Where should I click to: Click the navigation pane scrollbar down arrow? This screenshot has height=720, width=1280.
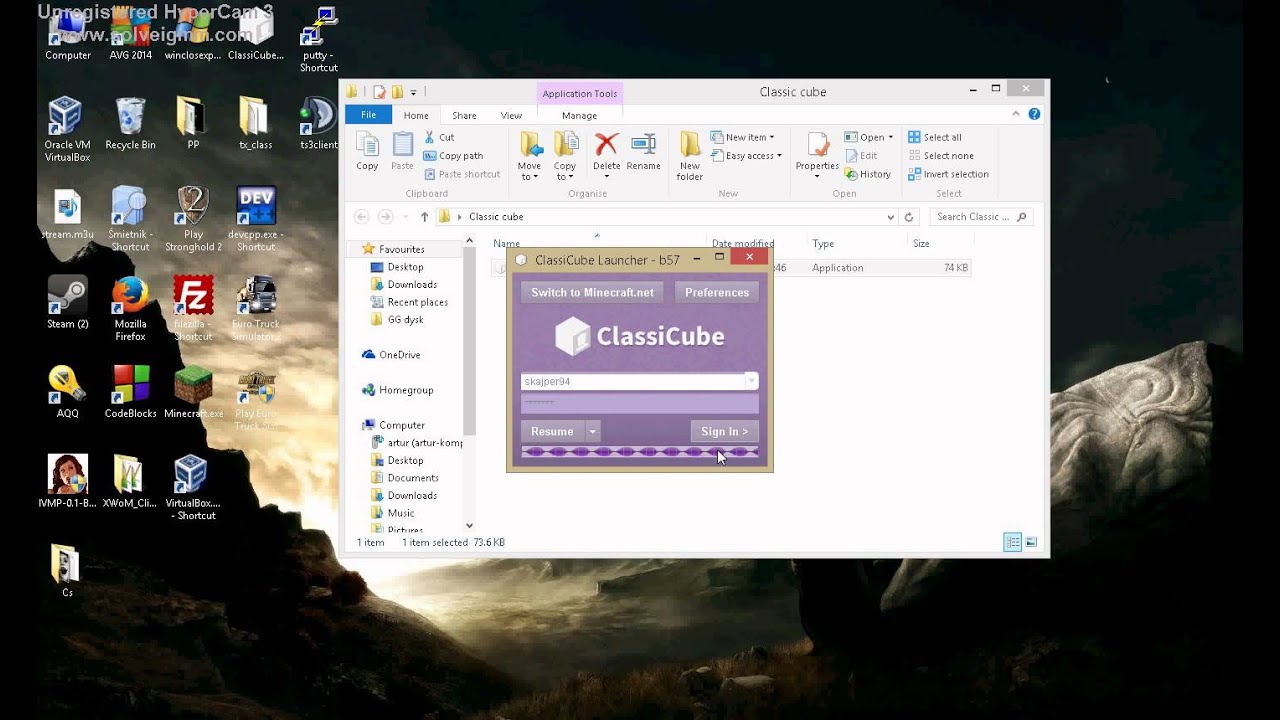click(x=469, y=526)
